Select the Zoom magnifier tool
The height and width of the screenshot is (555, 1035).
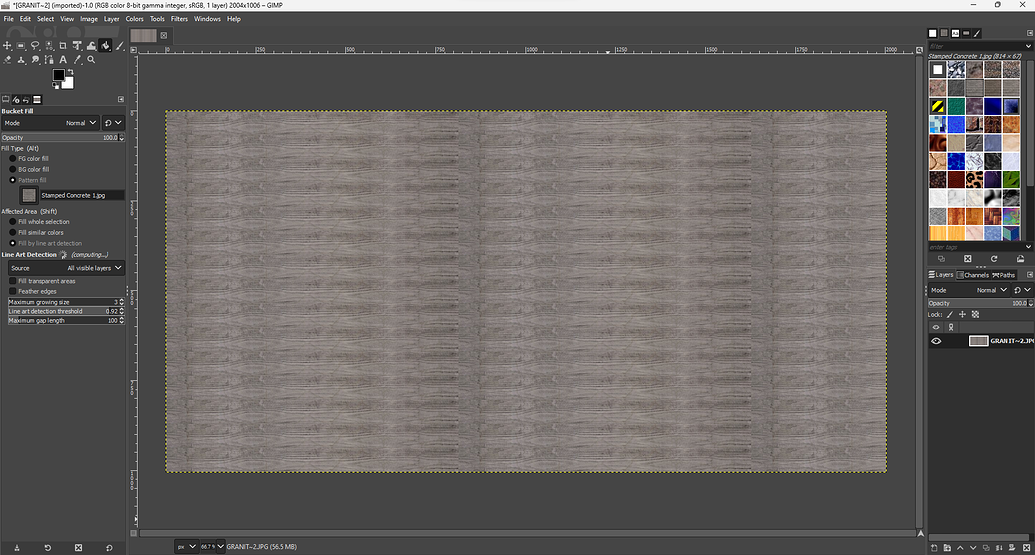click(x=91, y=59)
